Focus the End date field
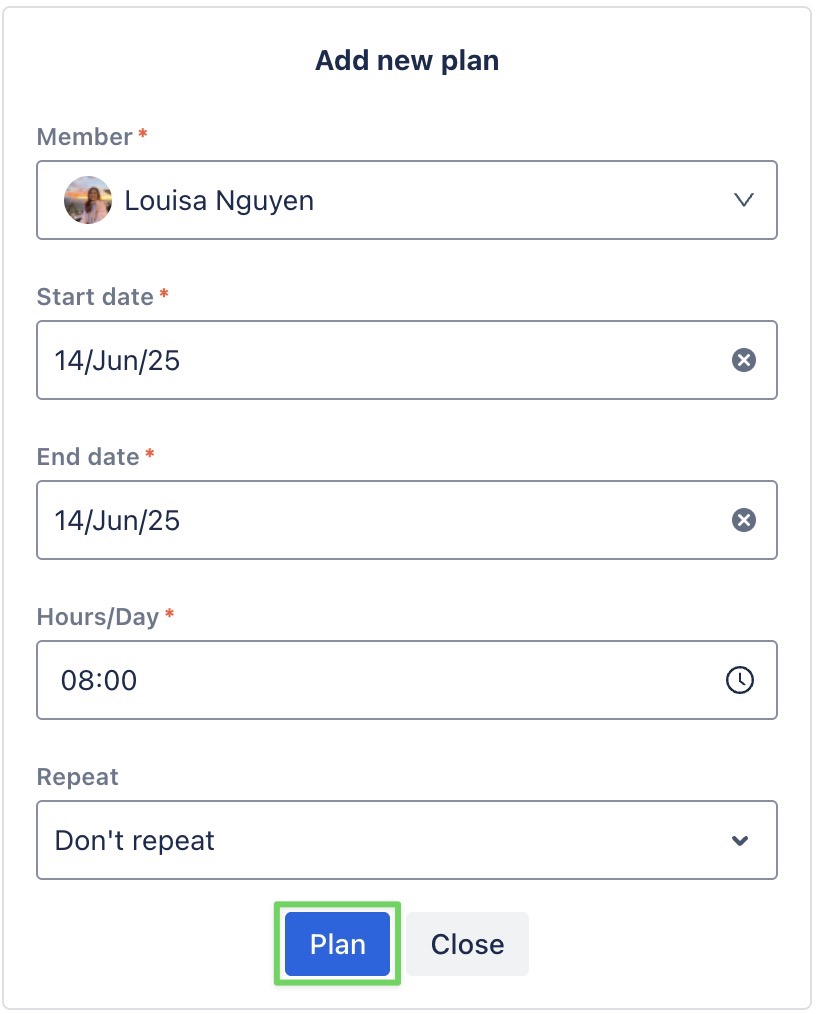 coord(407,519)
